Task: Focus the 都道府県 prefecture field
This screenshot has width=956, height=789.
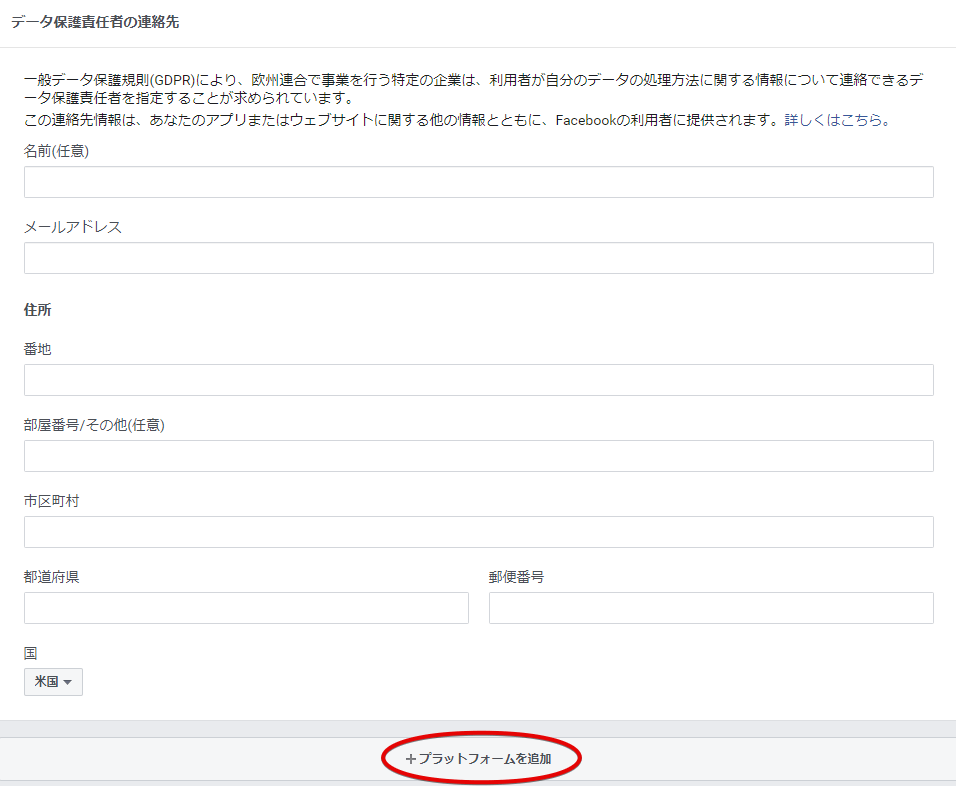Action: click(x=246, y=609)
